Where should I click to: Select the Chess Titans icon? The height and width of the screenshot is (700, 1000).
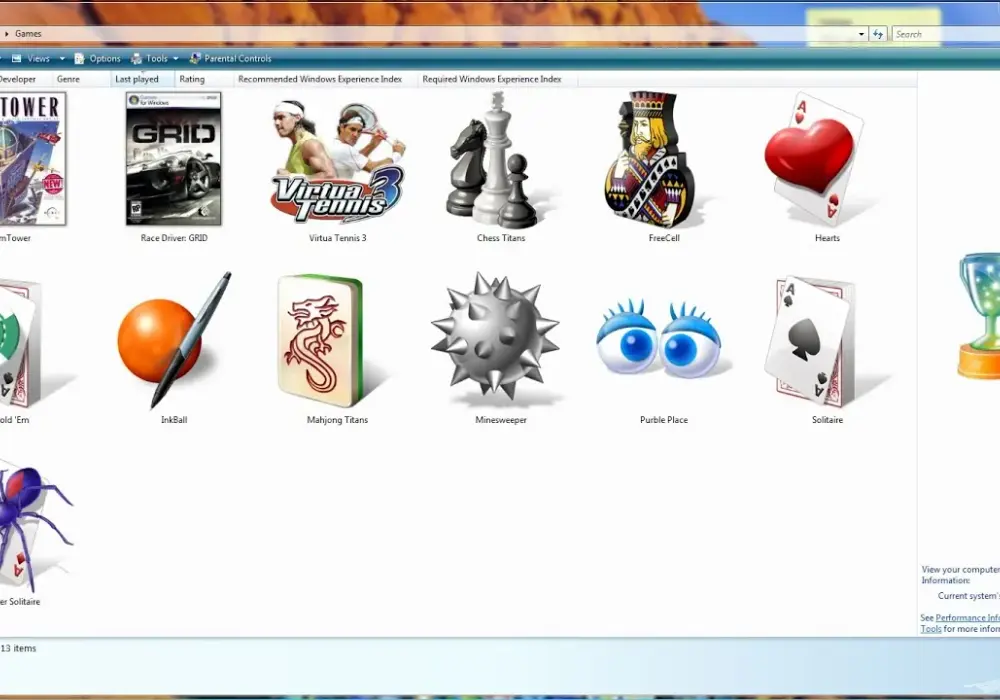click(x=499, y=160)
